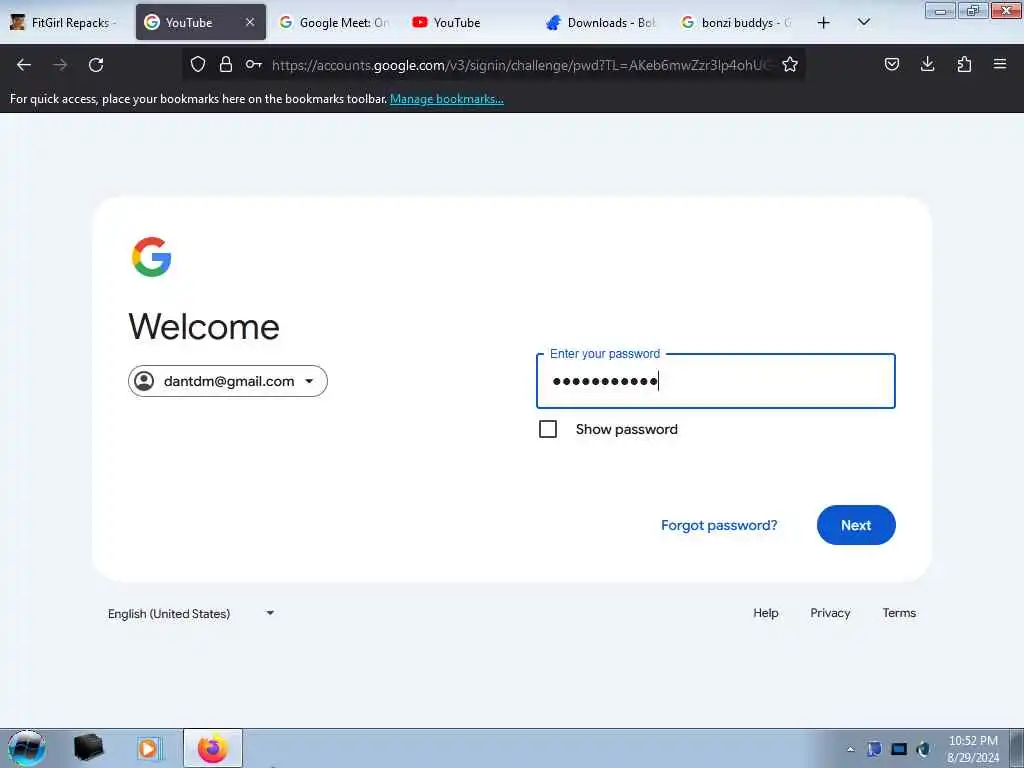List all tabs with the chevron button
Image resolution: width=1024 pixels, height=768 pixels.
click(863, 22)
